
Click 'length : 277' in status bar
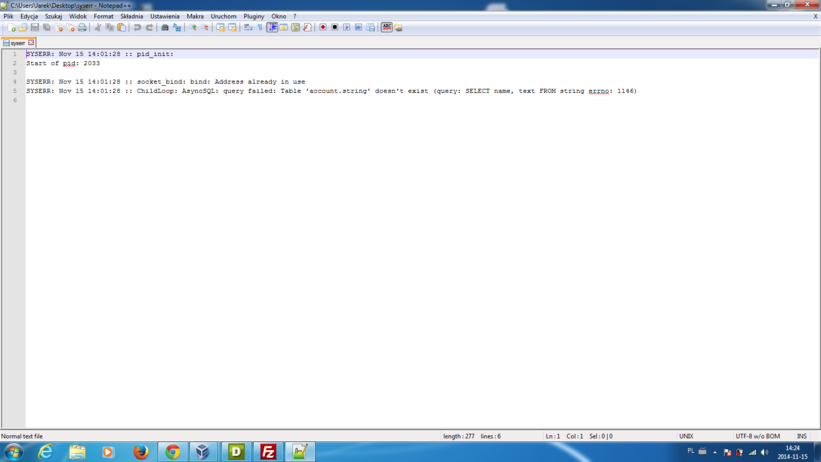(x=459, y=436)
